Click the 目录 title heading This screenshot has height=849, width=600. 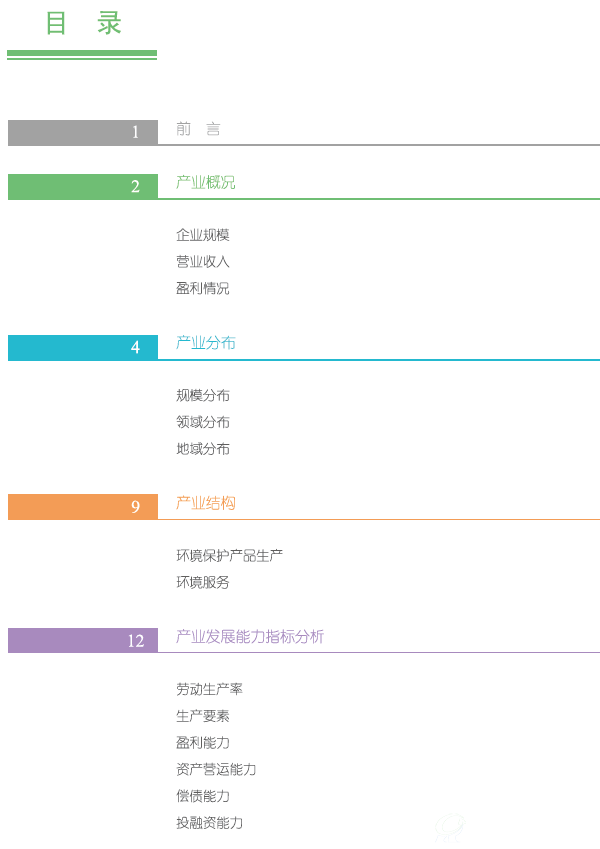tap(83, 24)
